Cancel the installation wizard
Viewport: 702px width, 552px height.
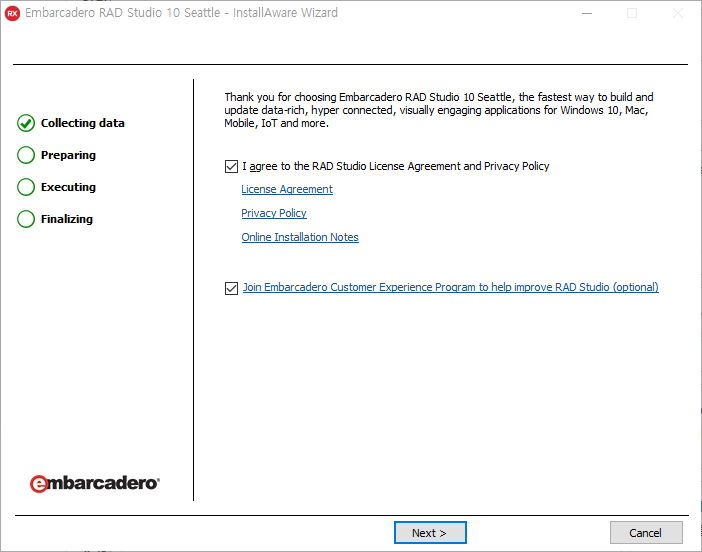[x=646, y=533]
